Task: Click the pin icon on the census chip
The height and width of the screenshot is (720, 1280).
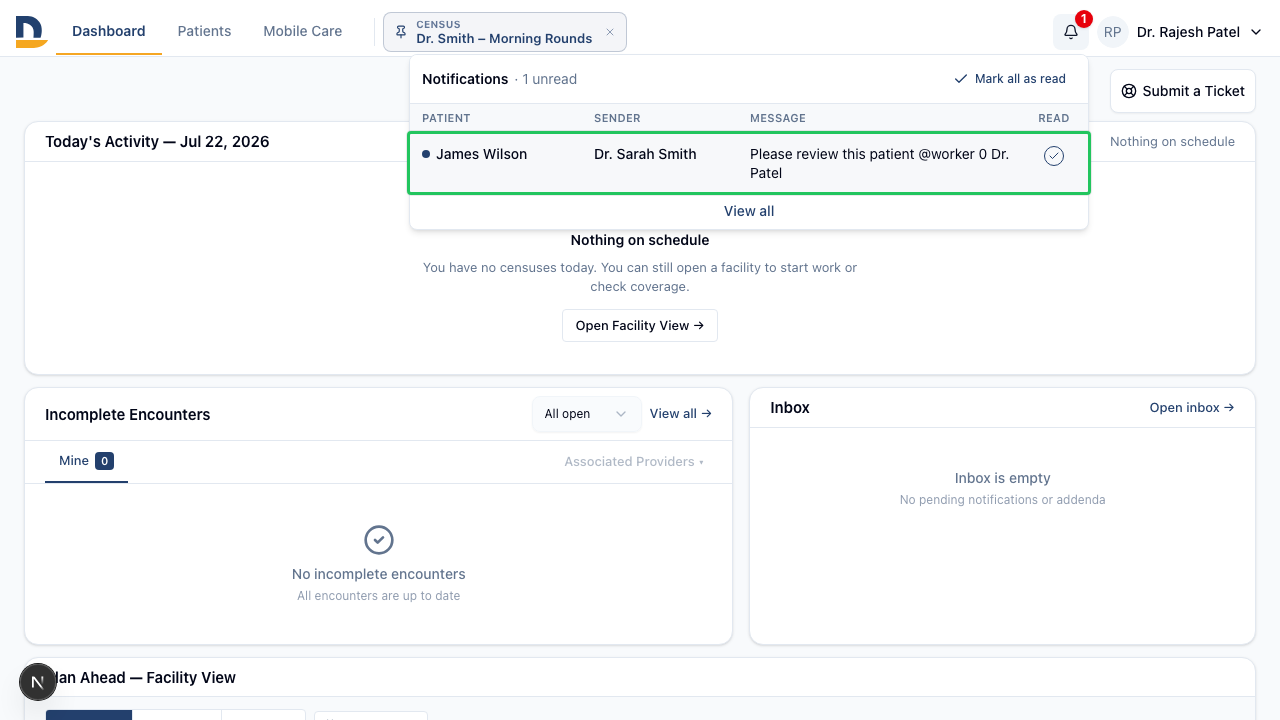Action: pyautogui.click(x=401, y=32)
